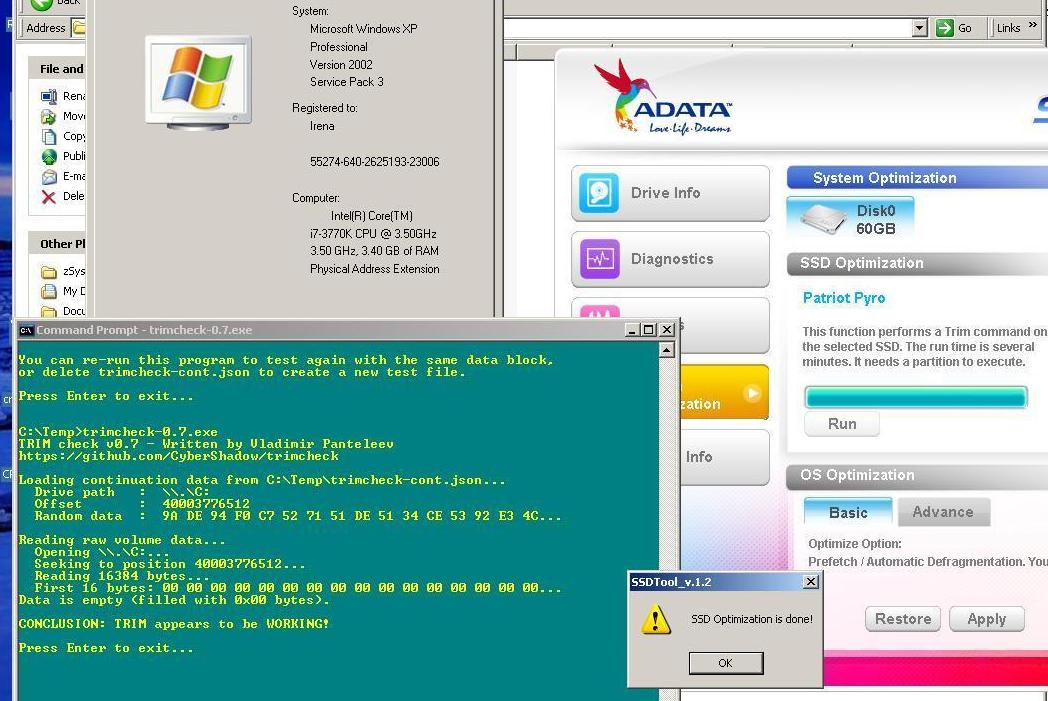Click OK in the SSDTool dialog
1048x701 pixels.
coord(726,663)
